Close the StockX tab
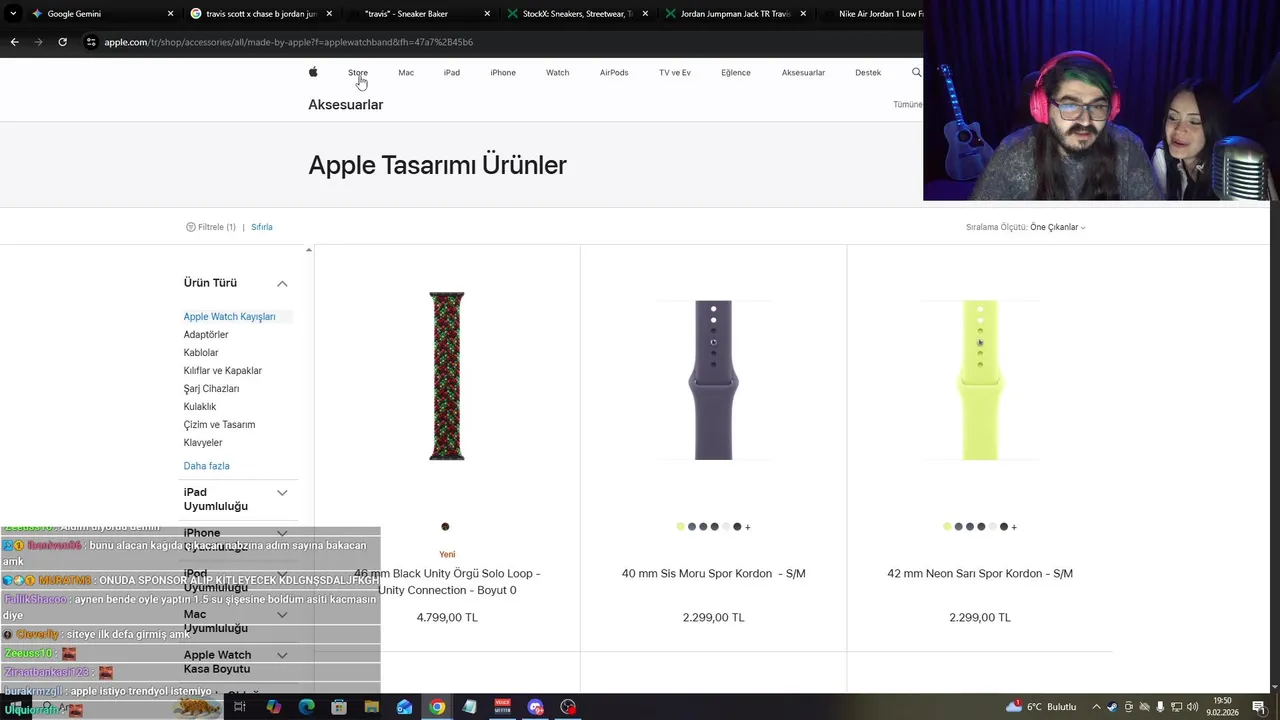This screenshot has width=1280, height=720. [x=645, y=14]
